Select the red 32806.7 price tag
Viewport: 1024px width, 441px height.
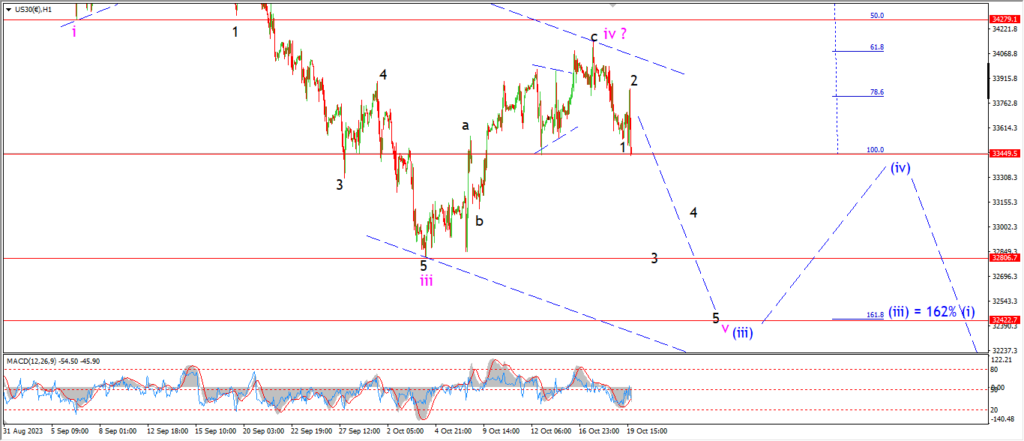[1004, 258]
